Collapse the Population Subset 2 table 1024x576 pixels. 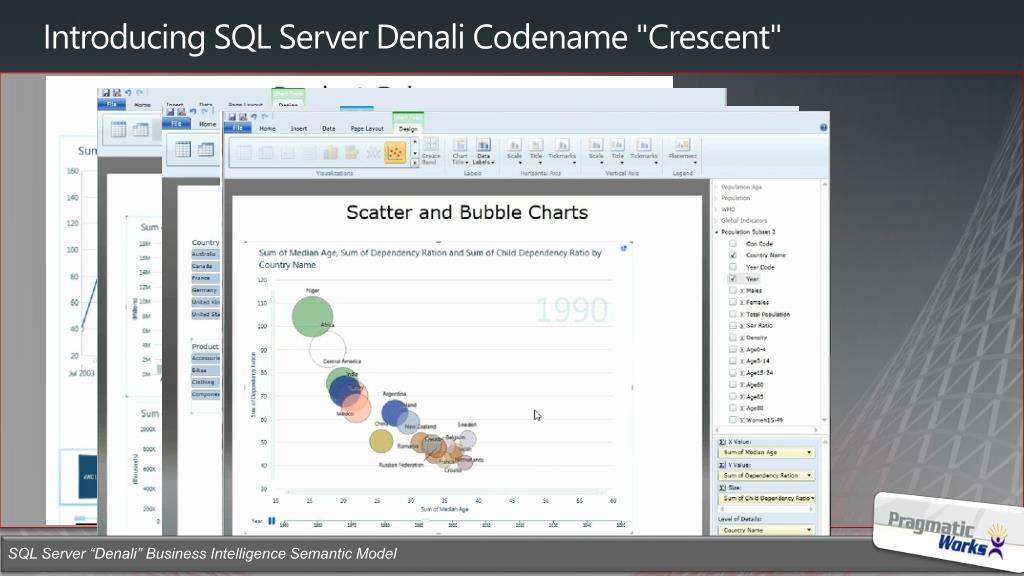(x=716, y=232)
